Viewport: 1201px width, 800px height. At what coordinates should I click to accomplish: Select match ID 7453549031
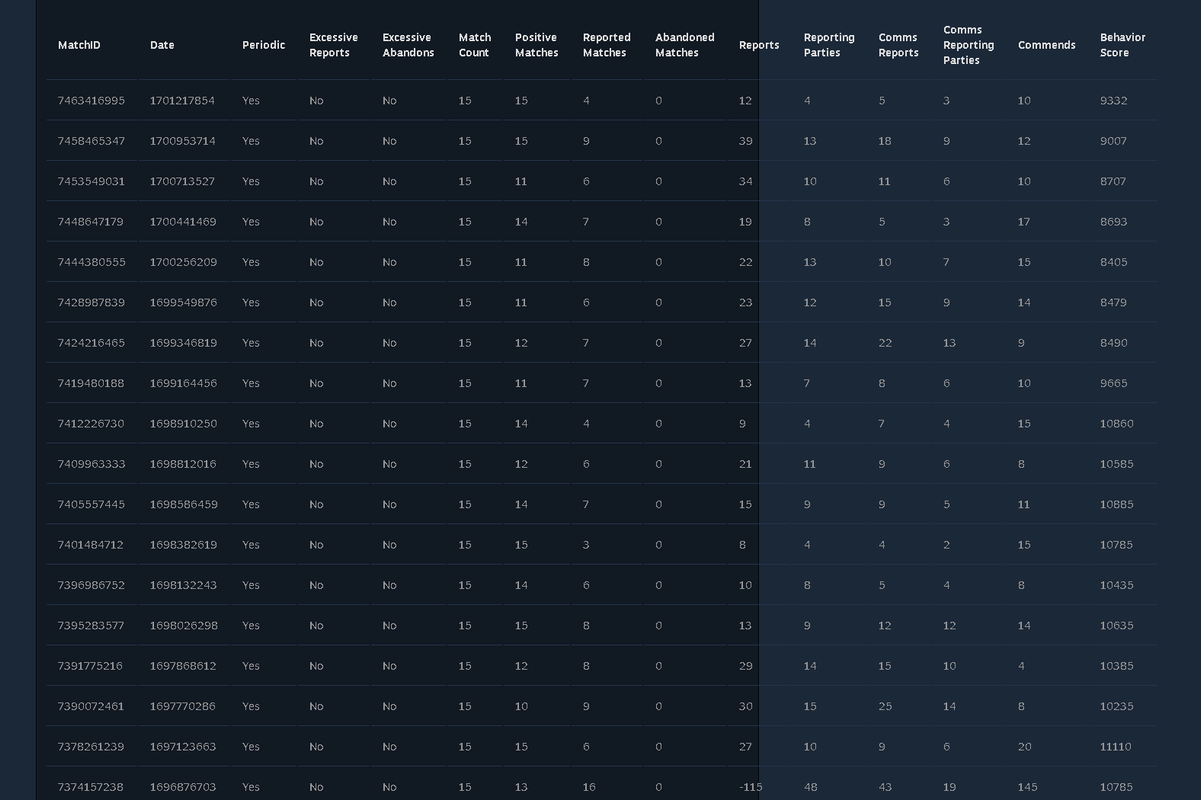(91, 182)
